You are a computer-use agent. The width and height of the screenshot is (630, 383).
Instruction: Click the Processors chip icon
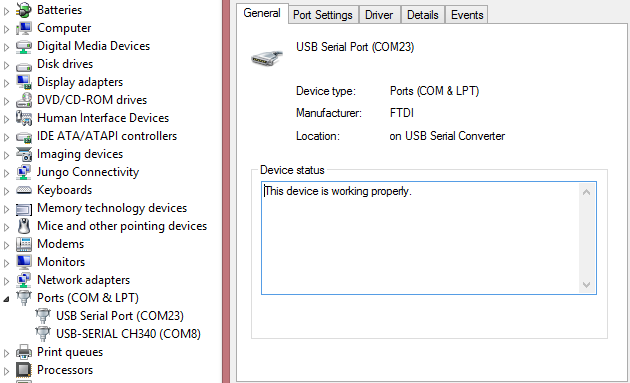click(x=24, y=370)
